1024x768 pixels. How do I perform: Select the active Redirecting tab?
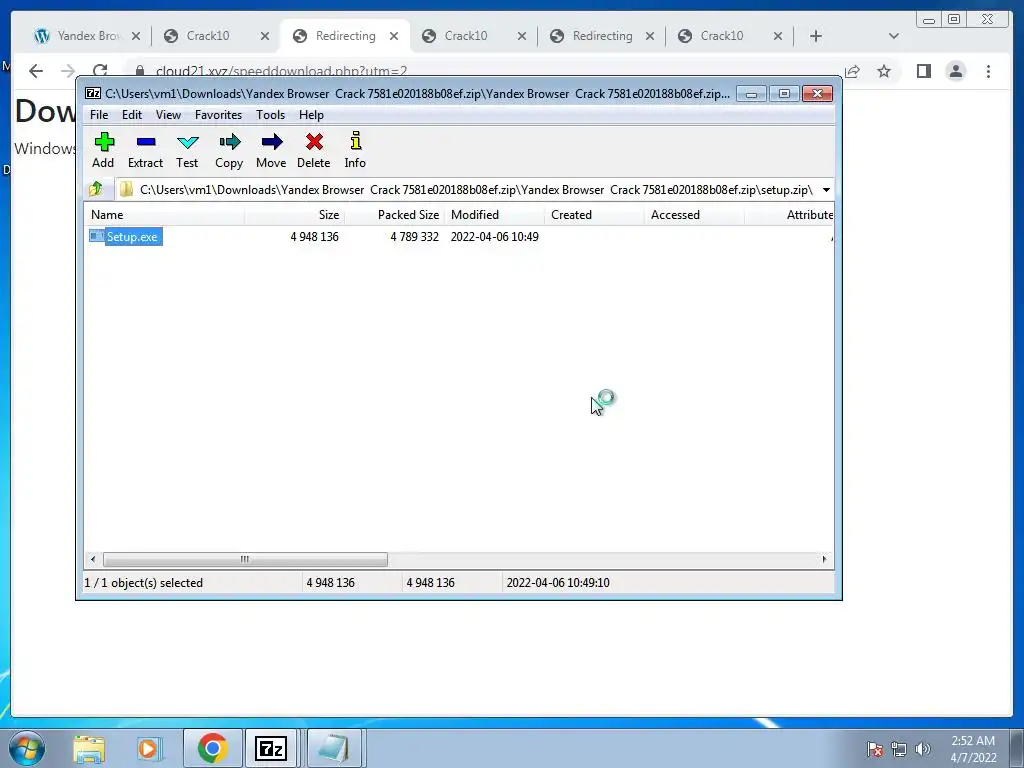[x=345, y=36]
